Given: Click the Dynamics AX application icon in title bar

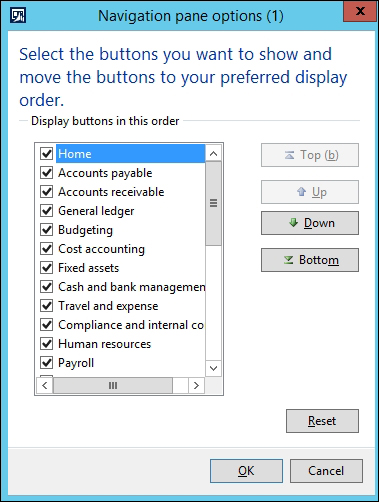Looking at the screenshot, I should point(18,15).
